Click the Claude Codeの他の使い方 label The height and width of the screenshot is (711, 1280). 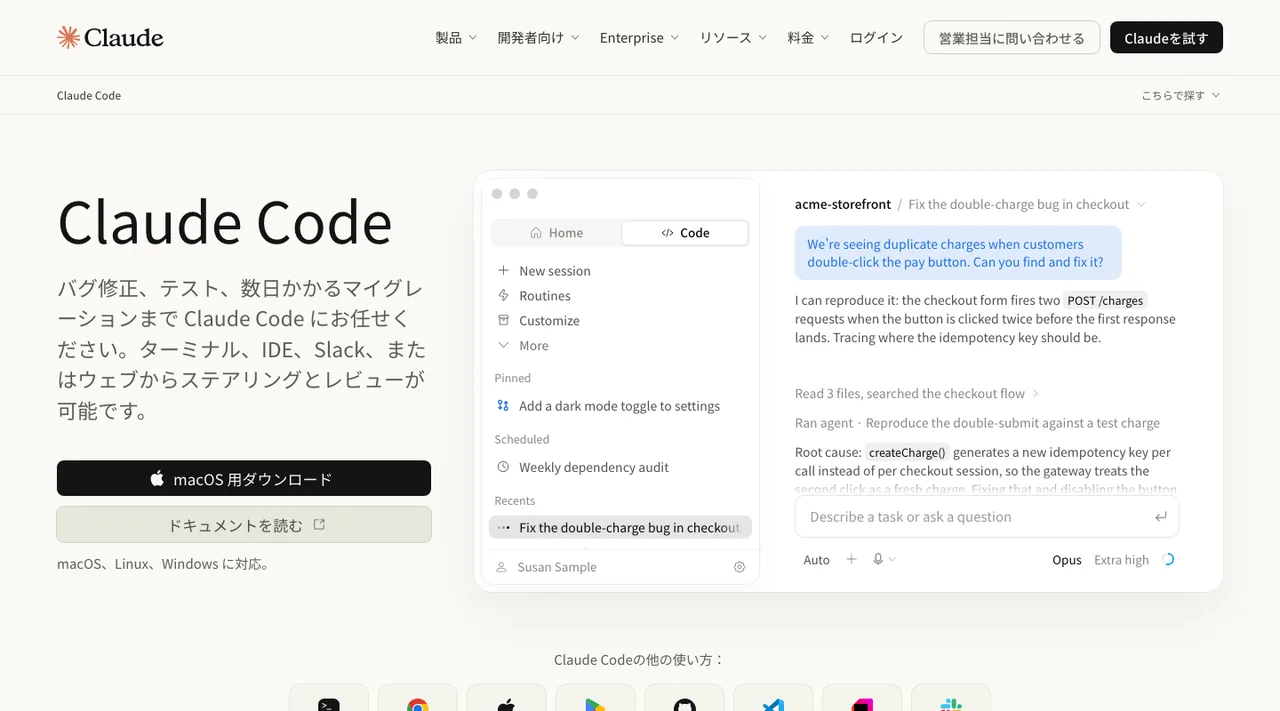[639, 660]
